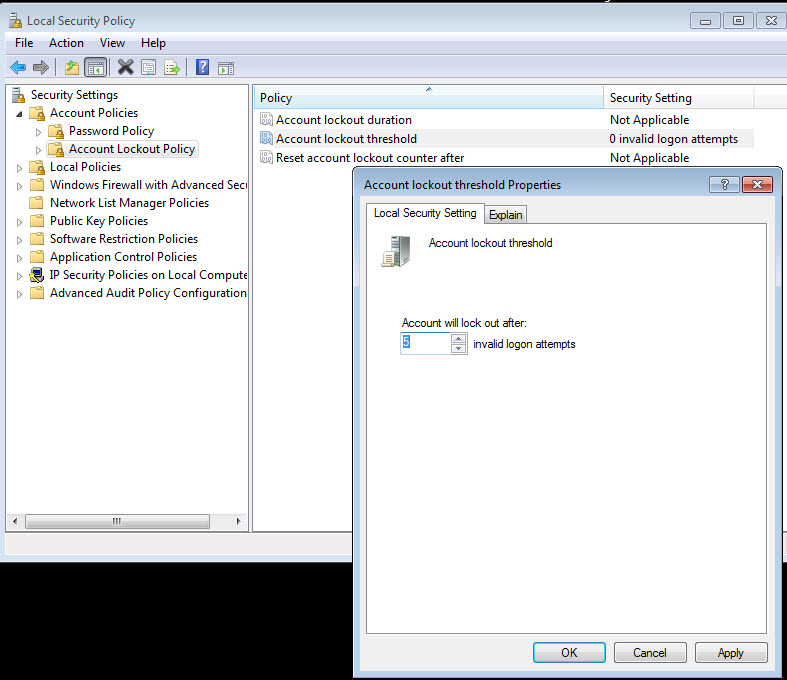The width and height of the screenshot is (787, 680).
Task: Toggle the Show/Hide Console Tree button
Action: coord(96,67)
